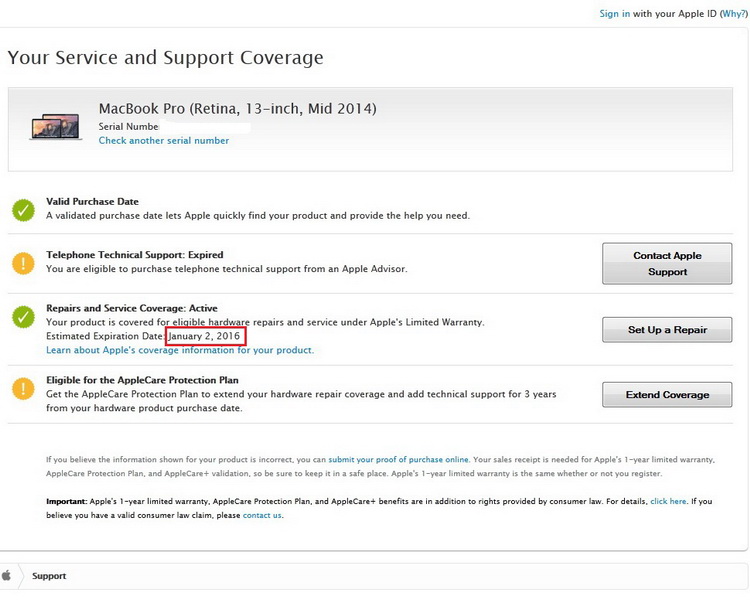Open the Sign in link
The height and width of the screenshot is (600, 750).
(614, 14)
